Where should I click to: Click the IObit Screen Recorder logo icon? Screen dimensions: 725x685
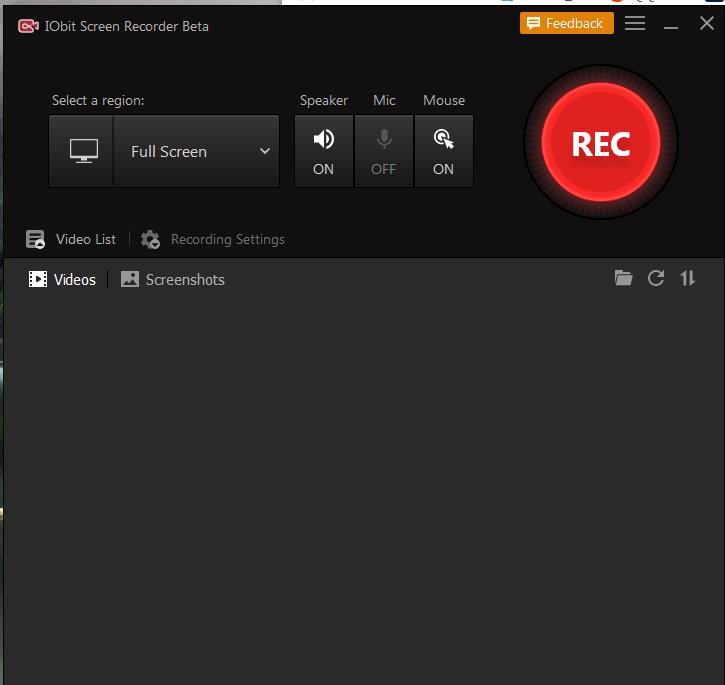point(28,26)
